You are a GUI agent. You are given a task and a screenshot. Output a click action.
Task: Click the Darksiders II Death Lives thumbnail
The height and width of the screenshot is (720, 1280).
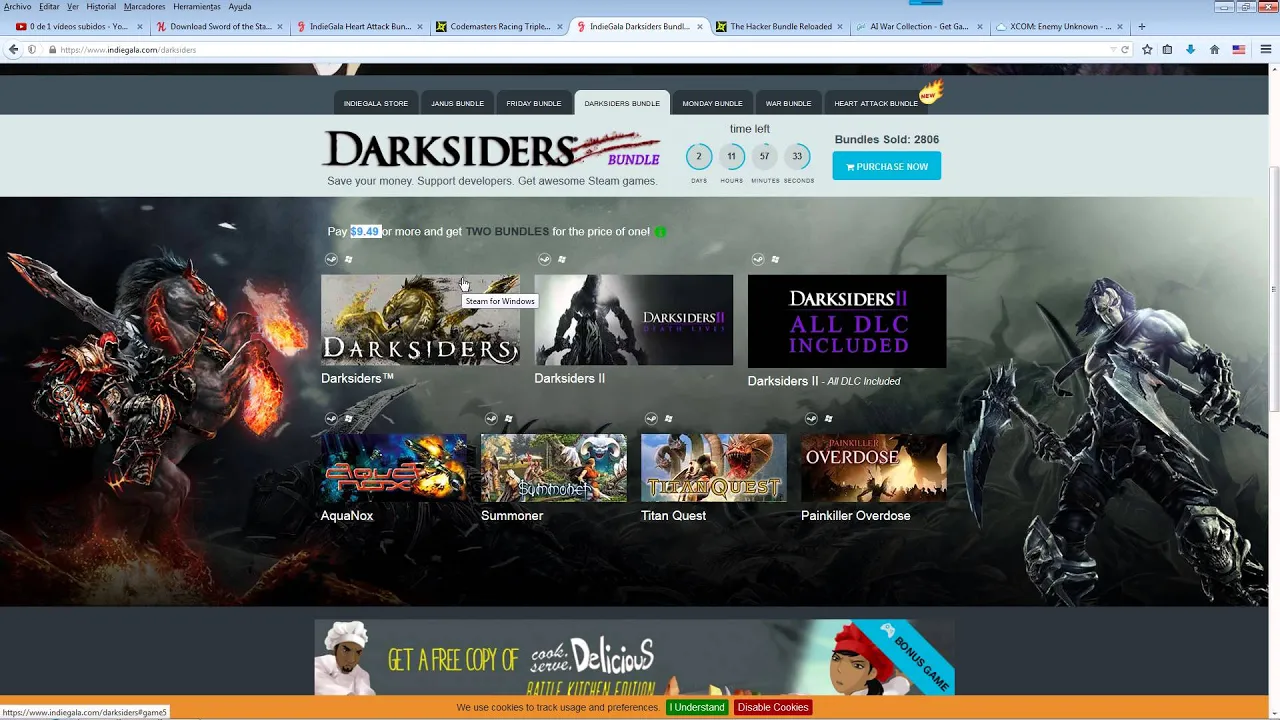pyautogui.click(x=633, y=320)
